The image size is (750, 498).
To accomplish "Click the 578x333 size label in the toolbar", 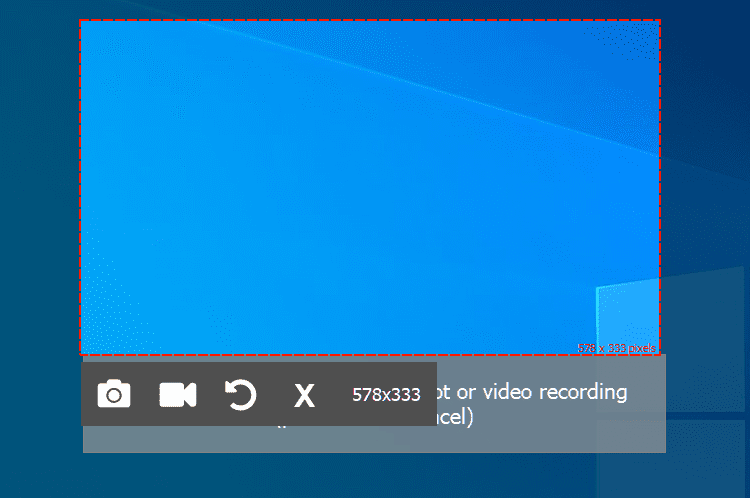I will point(386,395).
